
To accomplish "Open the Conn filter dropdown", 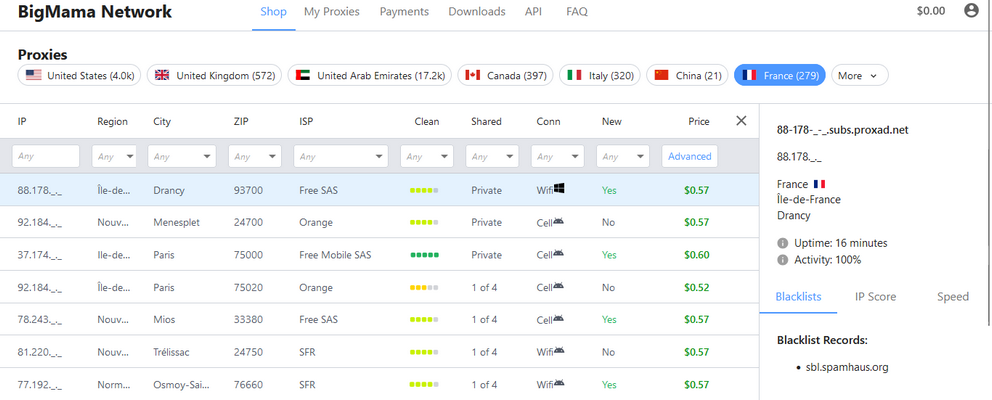I will [557, 156].
